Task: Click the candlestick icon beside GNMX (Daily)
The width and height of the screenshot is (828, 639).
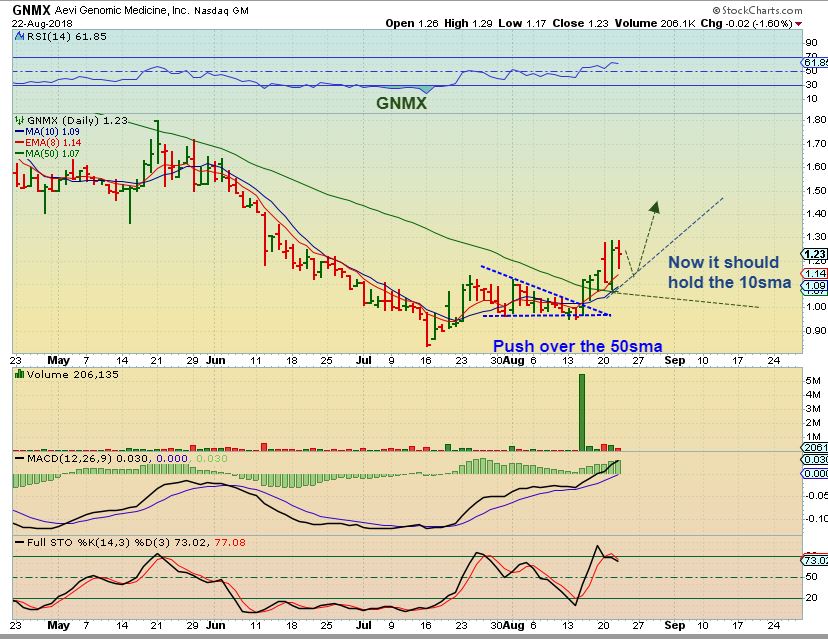Action: click(20, 120)
